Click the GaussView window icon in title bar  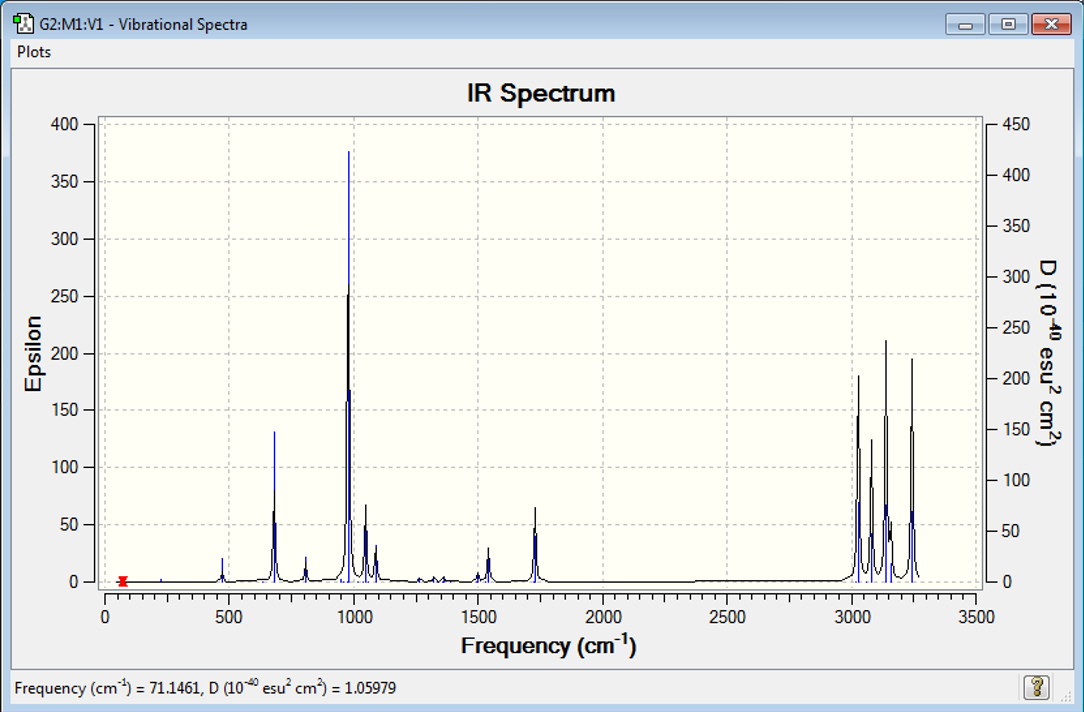[x=24, y=24]
